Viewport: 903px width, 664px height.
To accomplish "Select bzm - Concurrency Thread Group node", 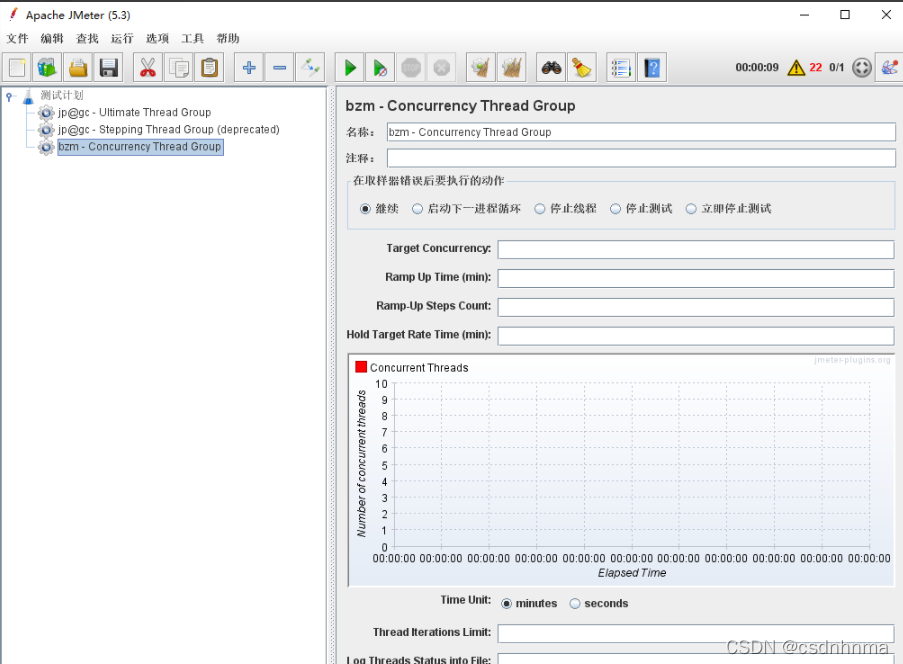I will (140, 147).
